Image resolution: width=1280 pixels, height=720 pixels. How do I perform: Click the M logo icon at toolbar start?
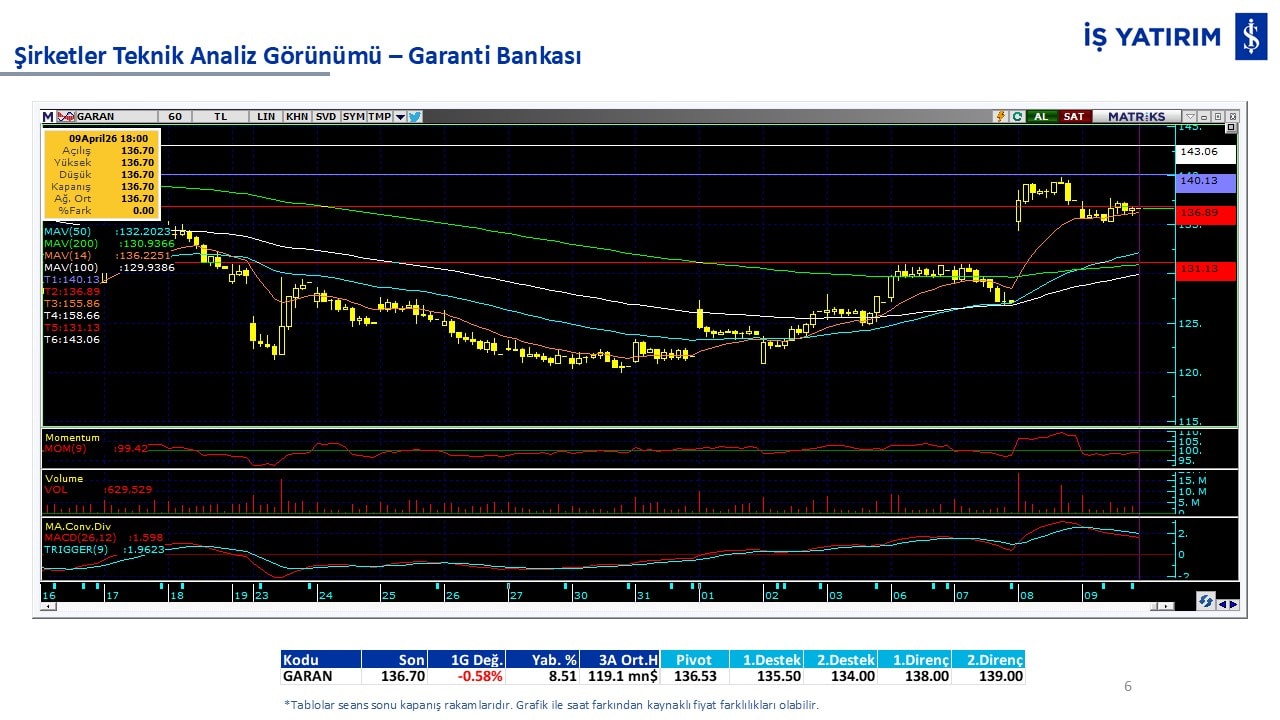47,117
